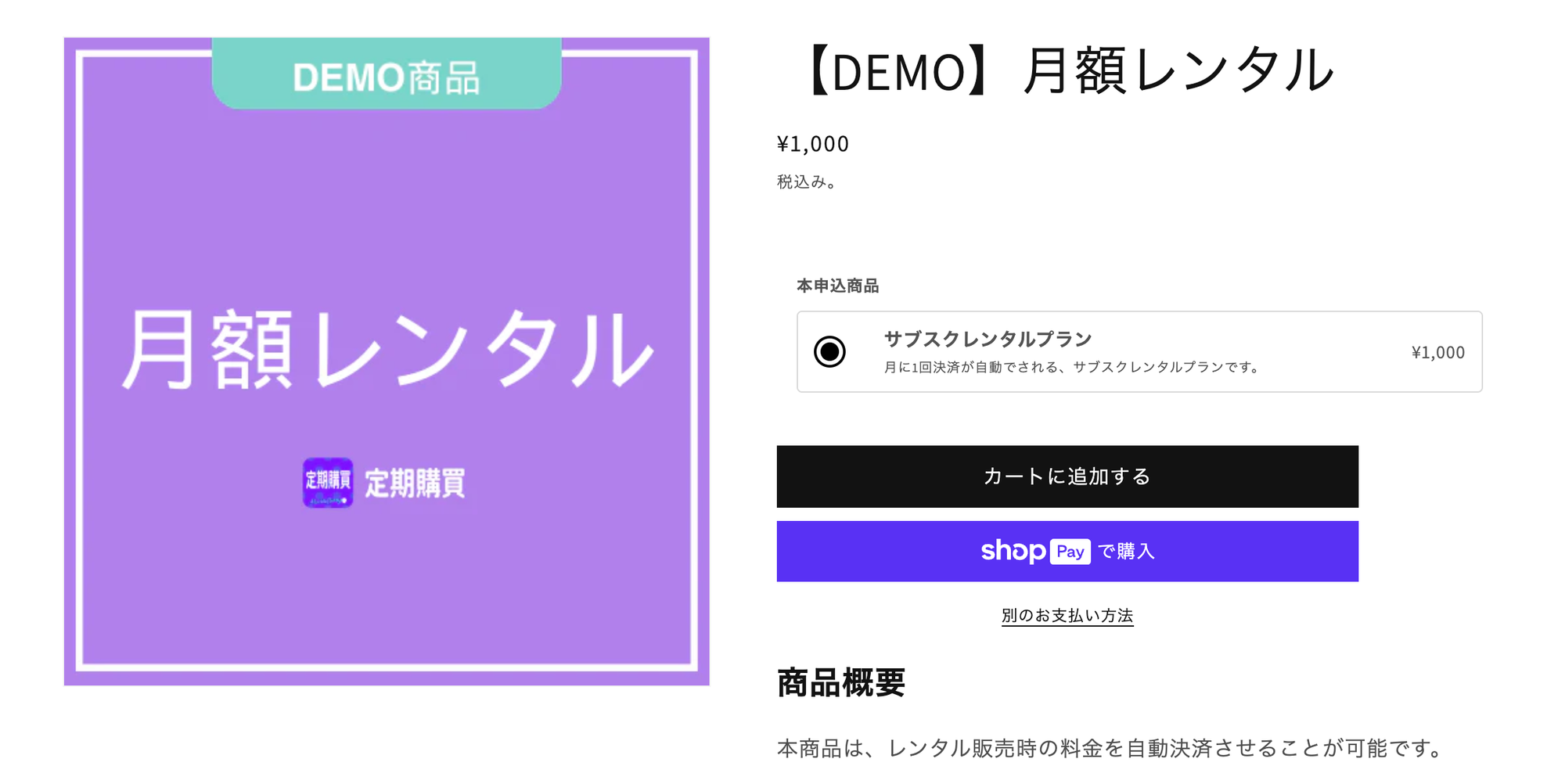Click the purple border of the product image
The height and width of the screenshot is (784, 1565).
pos(70,360)
